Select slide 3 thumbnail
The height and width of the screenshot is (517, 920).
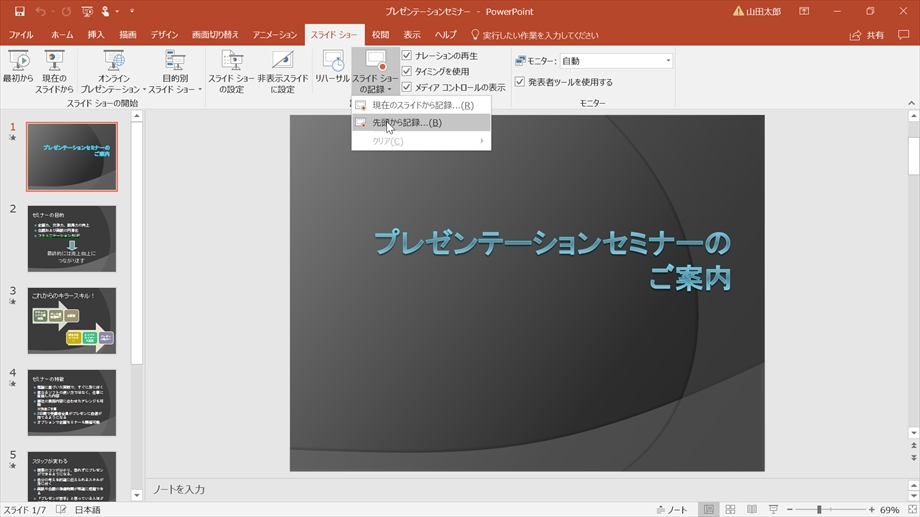click(72, 320)
